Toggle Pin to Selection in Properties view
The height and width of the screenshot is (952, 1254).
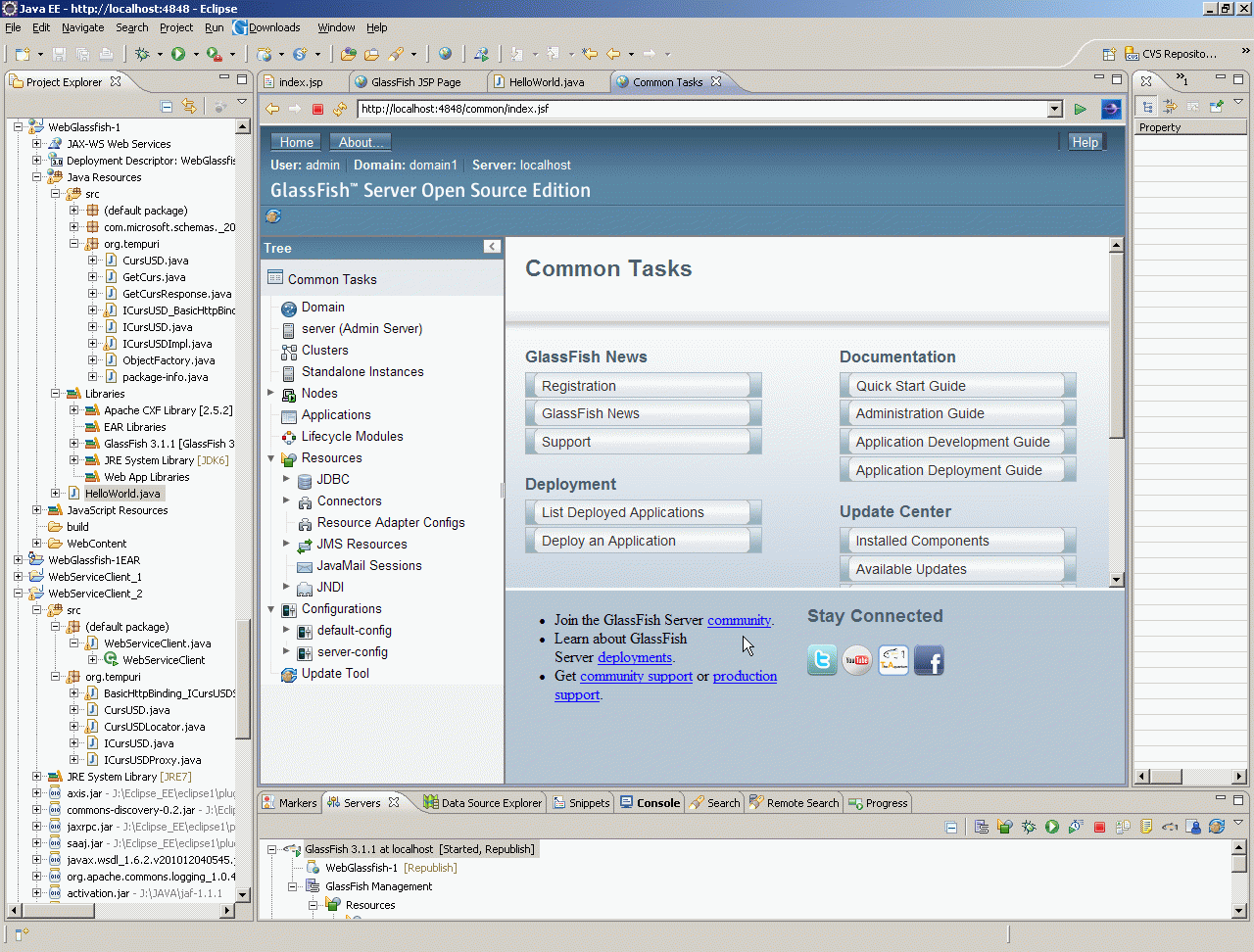tap(1217, 106)
